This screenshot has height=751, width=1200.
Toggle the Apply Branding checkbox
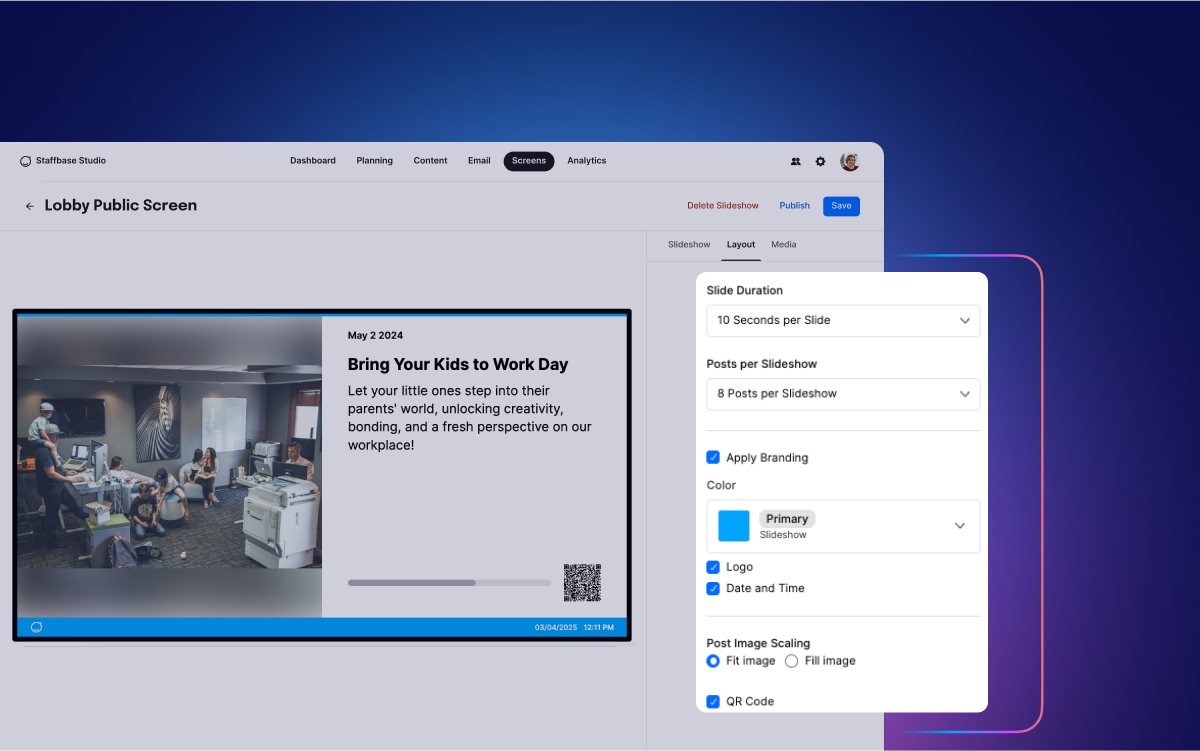coord(713,457)
